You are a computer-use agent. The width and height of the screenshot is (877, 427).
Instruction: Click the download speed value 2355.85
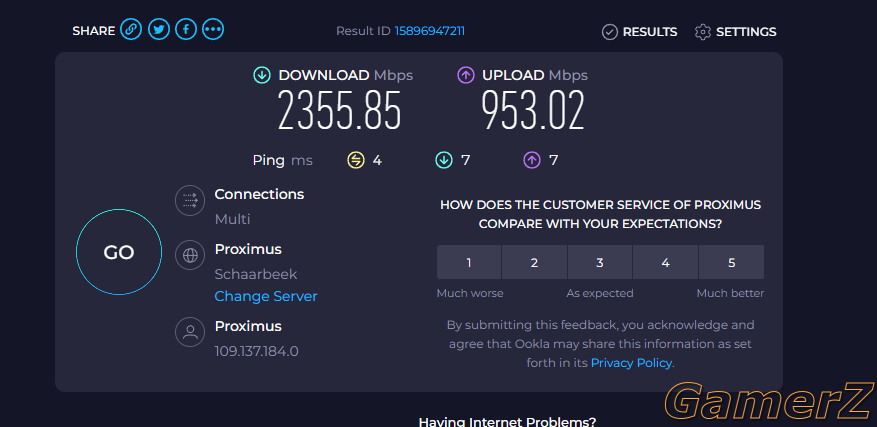(x=340, y=111)
